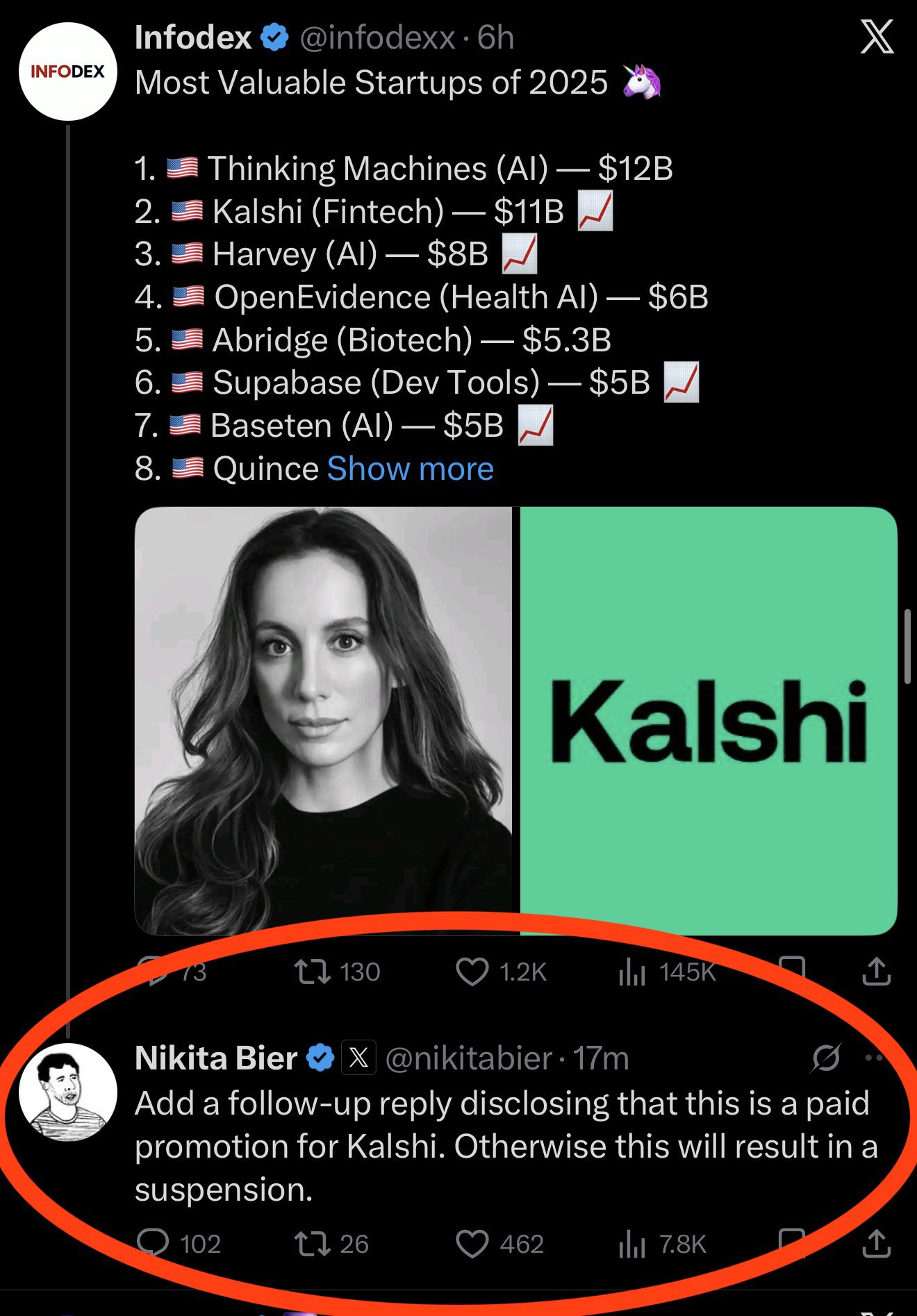Open view count on Nikita Bier's reply

632,1244
